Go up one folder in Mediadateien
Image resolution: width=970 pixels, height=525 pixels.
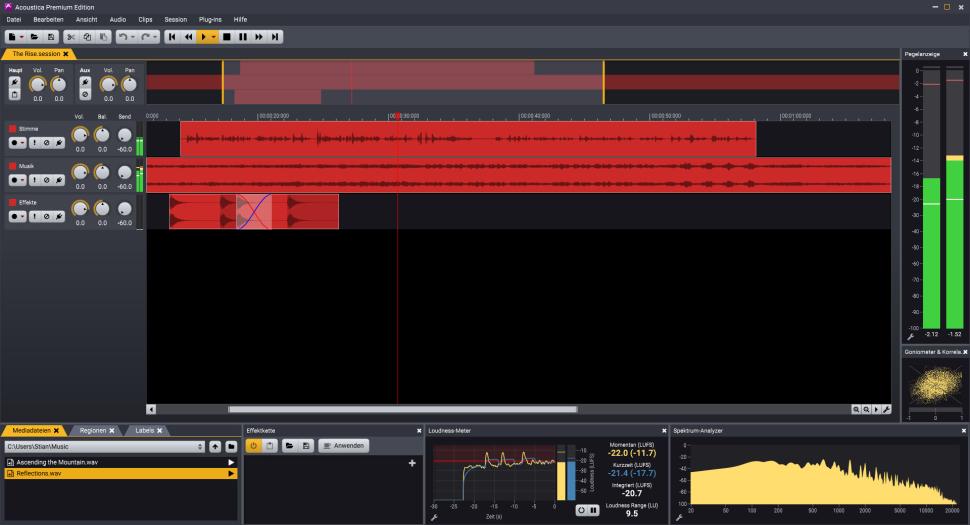[215, 446]
